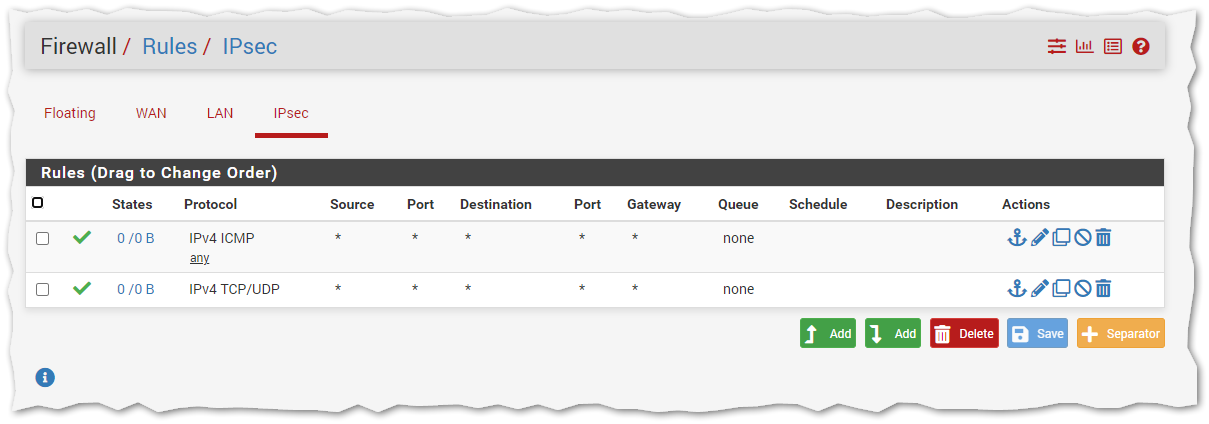
Task: Open the status bar chart icon
Action: click(x=1084, y=47)
